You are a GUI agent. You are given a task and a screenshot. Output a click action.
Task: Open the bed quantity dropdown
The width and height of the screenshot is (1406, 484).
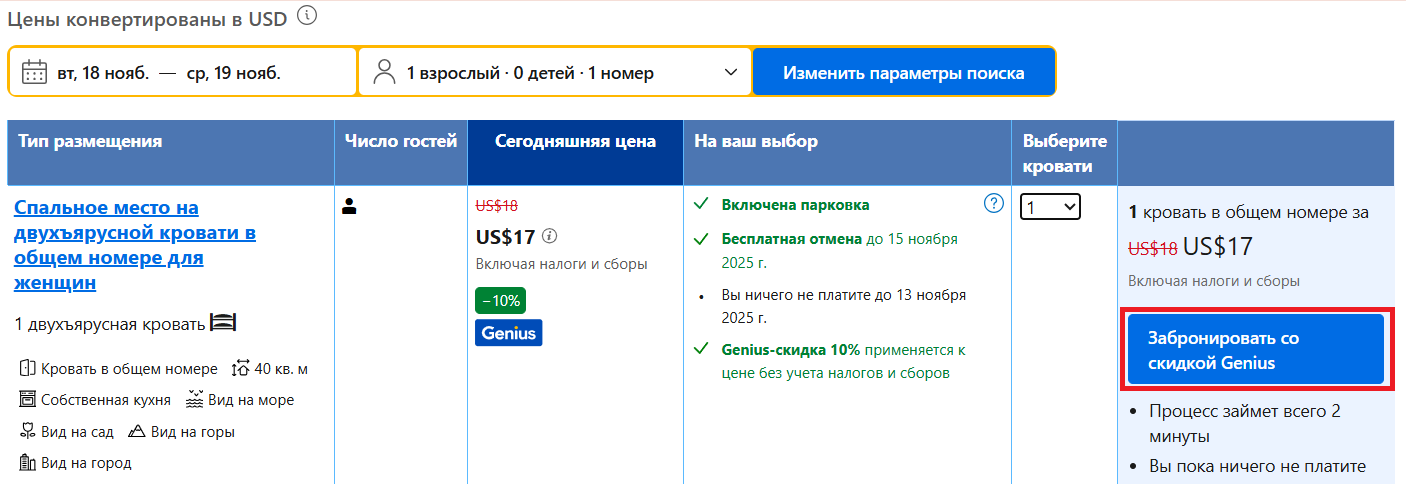pos(1050,207)
